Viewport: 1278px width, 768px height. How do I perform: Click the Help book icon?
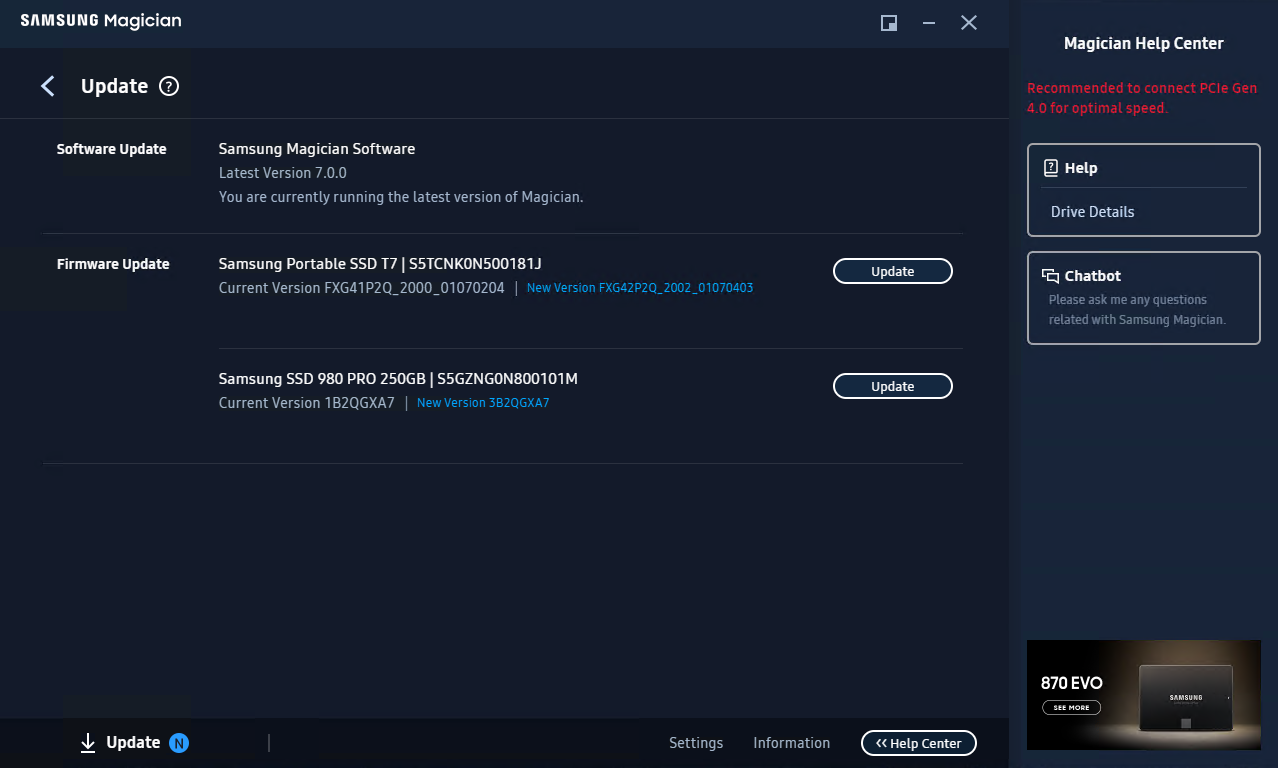pos(1050,168)
